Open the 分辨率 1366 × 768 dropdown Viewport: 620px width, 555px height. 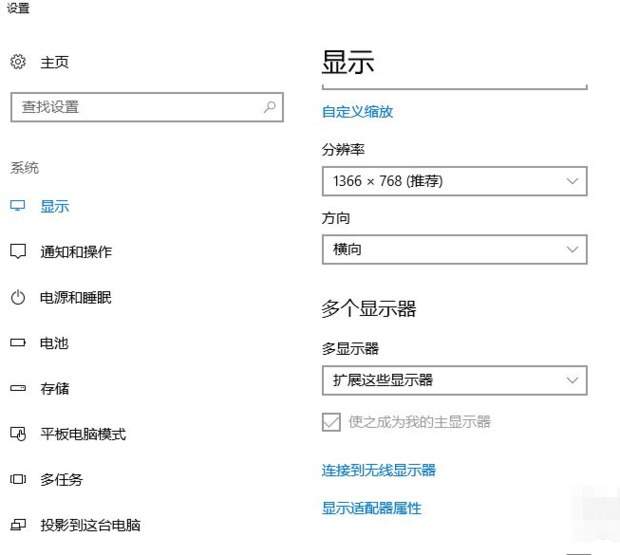(x=455, y=181)
